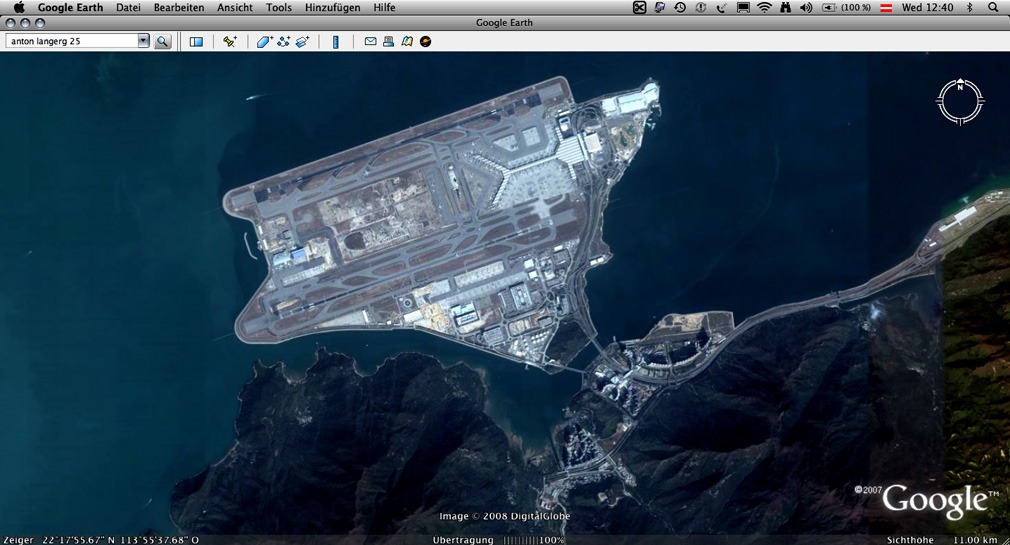Open the Wi-Fi status menu
This screenshot has height=545, width=1010.
coord(764,7)
